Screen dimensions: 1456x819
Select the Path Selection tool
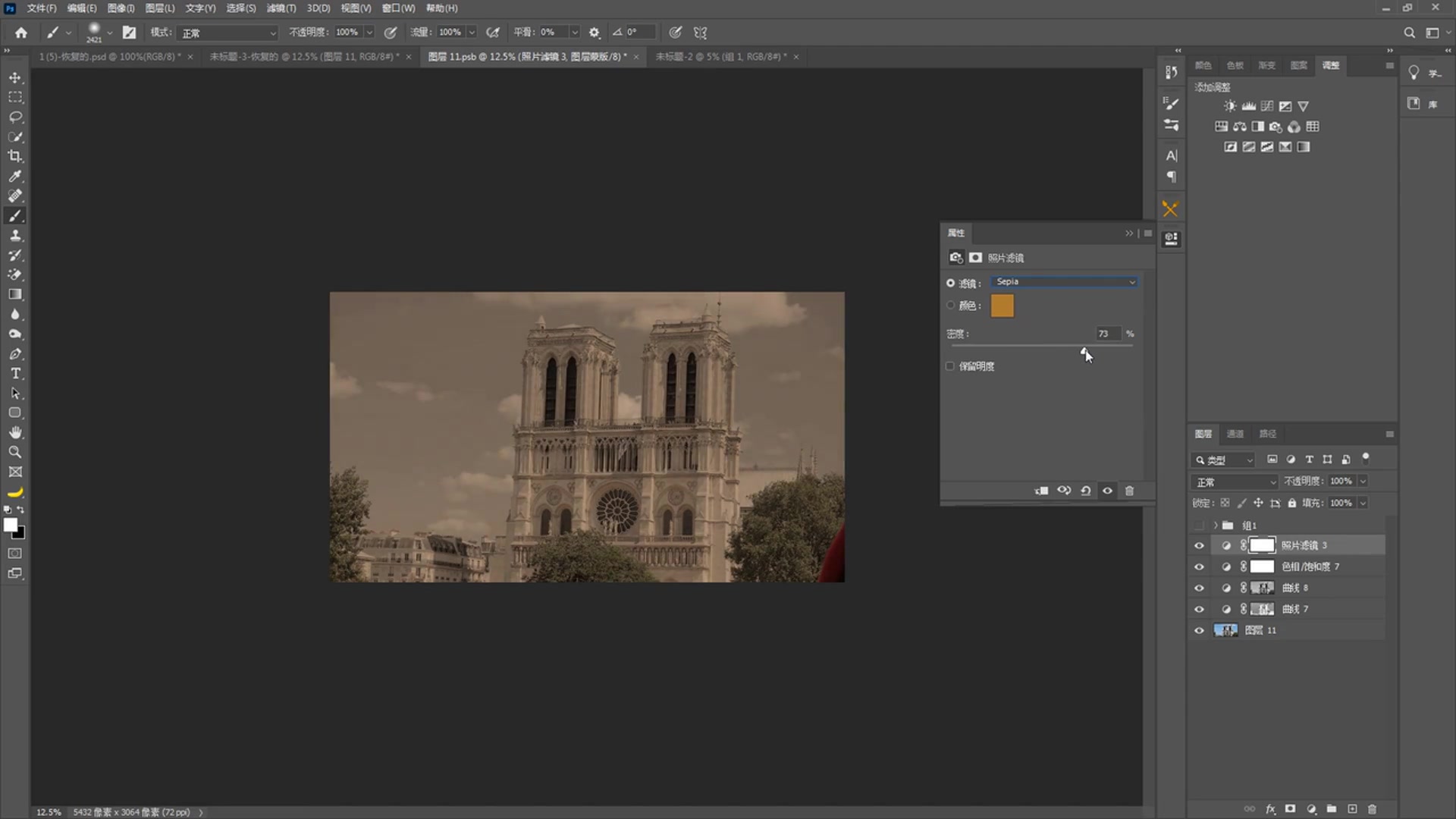pyautogui.click(x=15, y=393)
